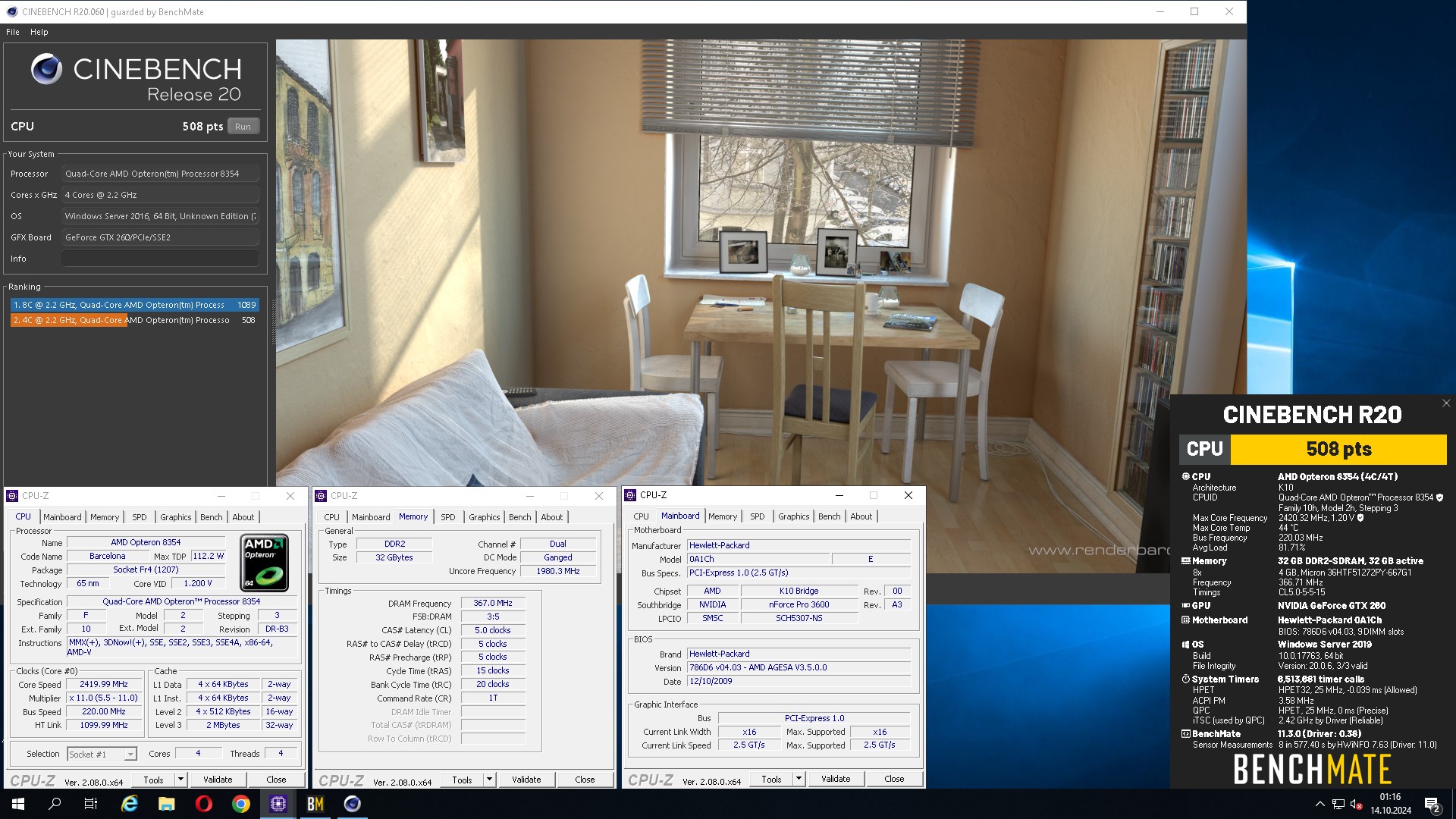Viewport: 1456px width, 819px height.
Task: Click Validate in first CPU-Z window
Action: [x=218, y=780]
